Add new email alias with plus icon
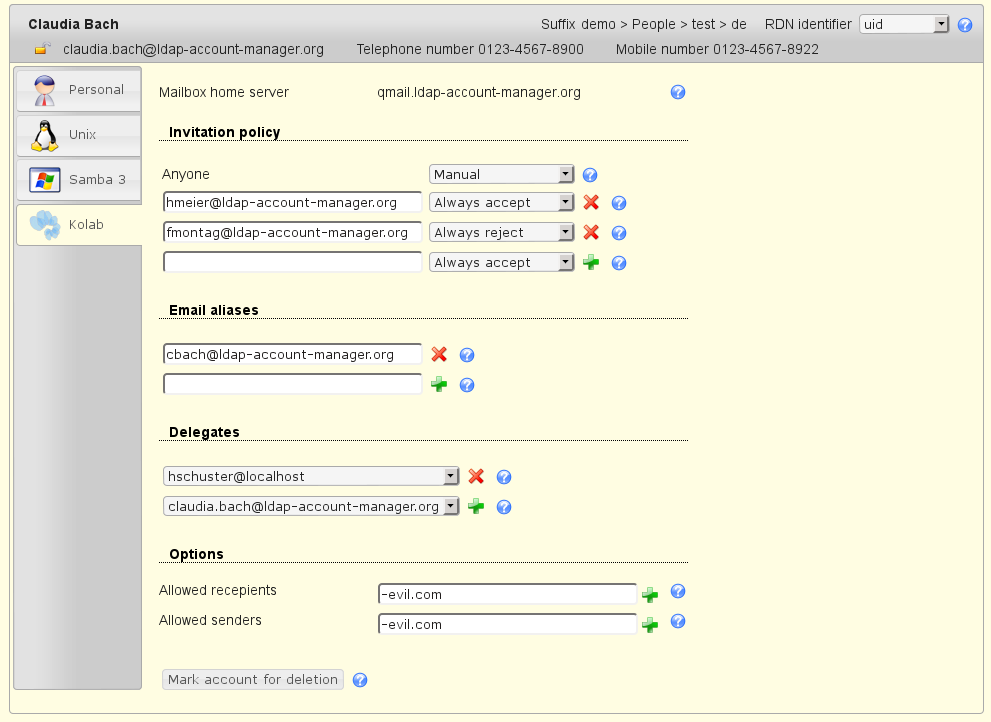Image resolution: width=991 pixels, height=722 pixels. pos(439,384)
